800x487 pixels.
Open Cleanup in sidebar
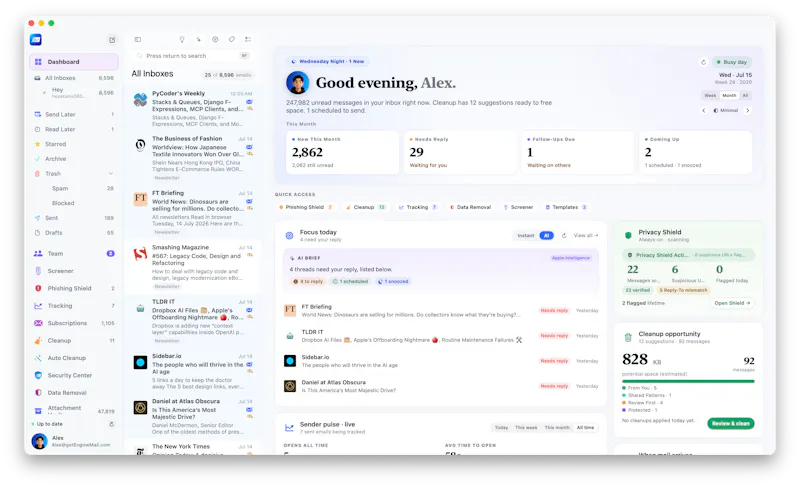coord(74,340)
